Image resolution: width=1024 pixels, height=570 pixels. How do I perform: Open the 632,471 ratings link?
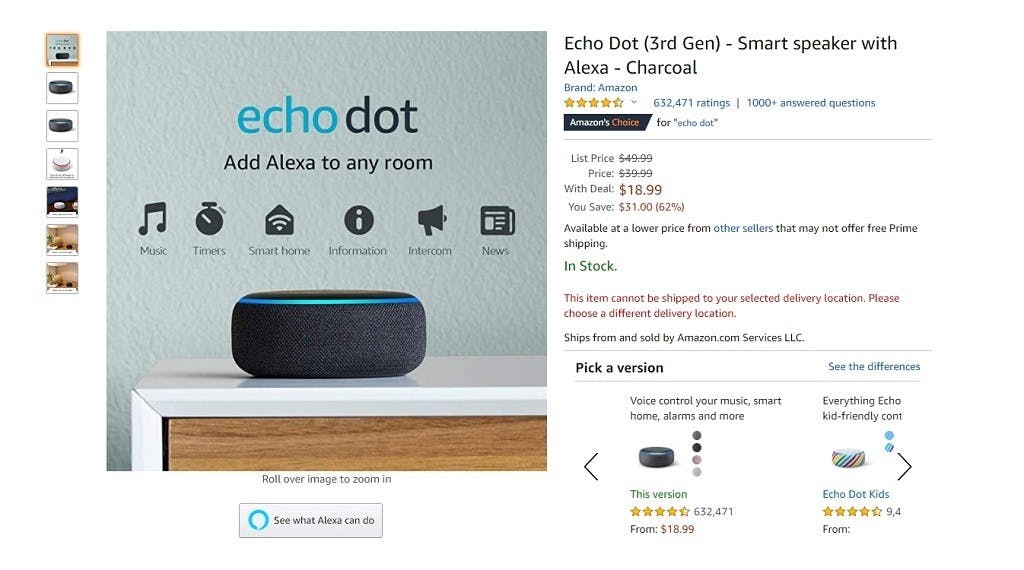[x=692, y=103]
